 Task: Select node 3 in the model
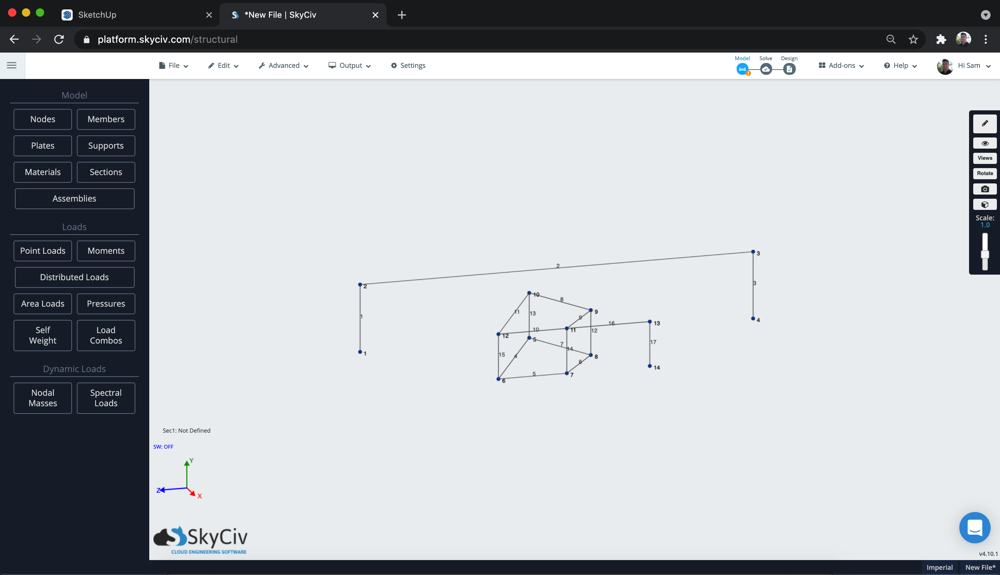click(x=753, y=252)
